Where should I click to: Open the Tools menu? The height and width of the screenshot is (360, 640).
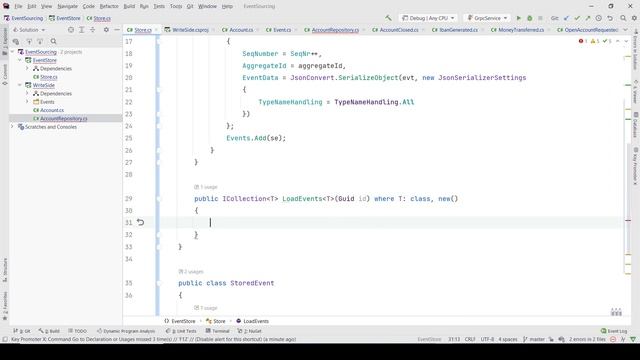pyautogui.click(x=176, y=6)
